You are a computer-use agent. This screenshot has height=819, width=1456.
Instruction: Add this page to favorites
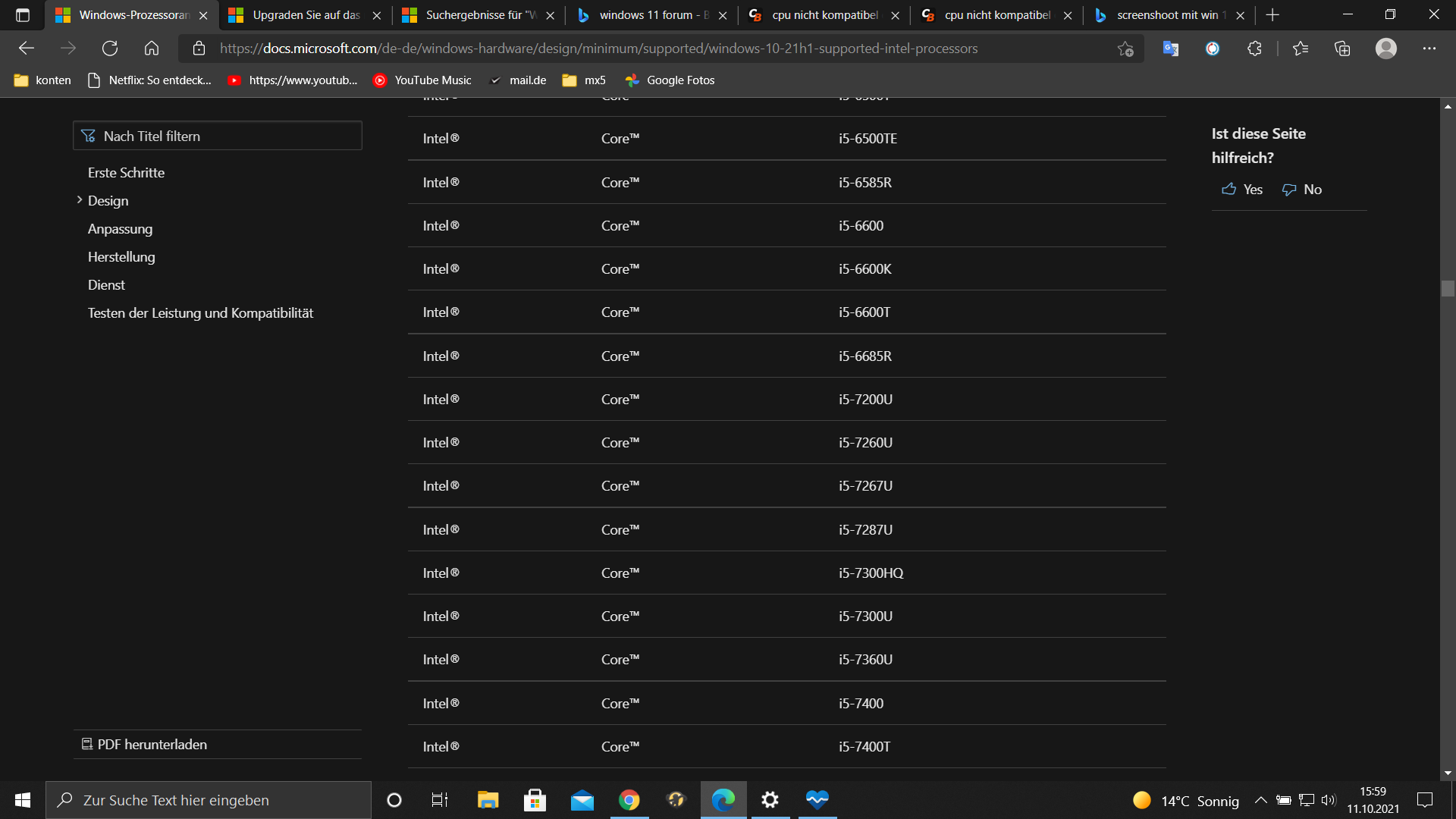click(x=1125, y=49)
